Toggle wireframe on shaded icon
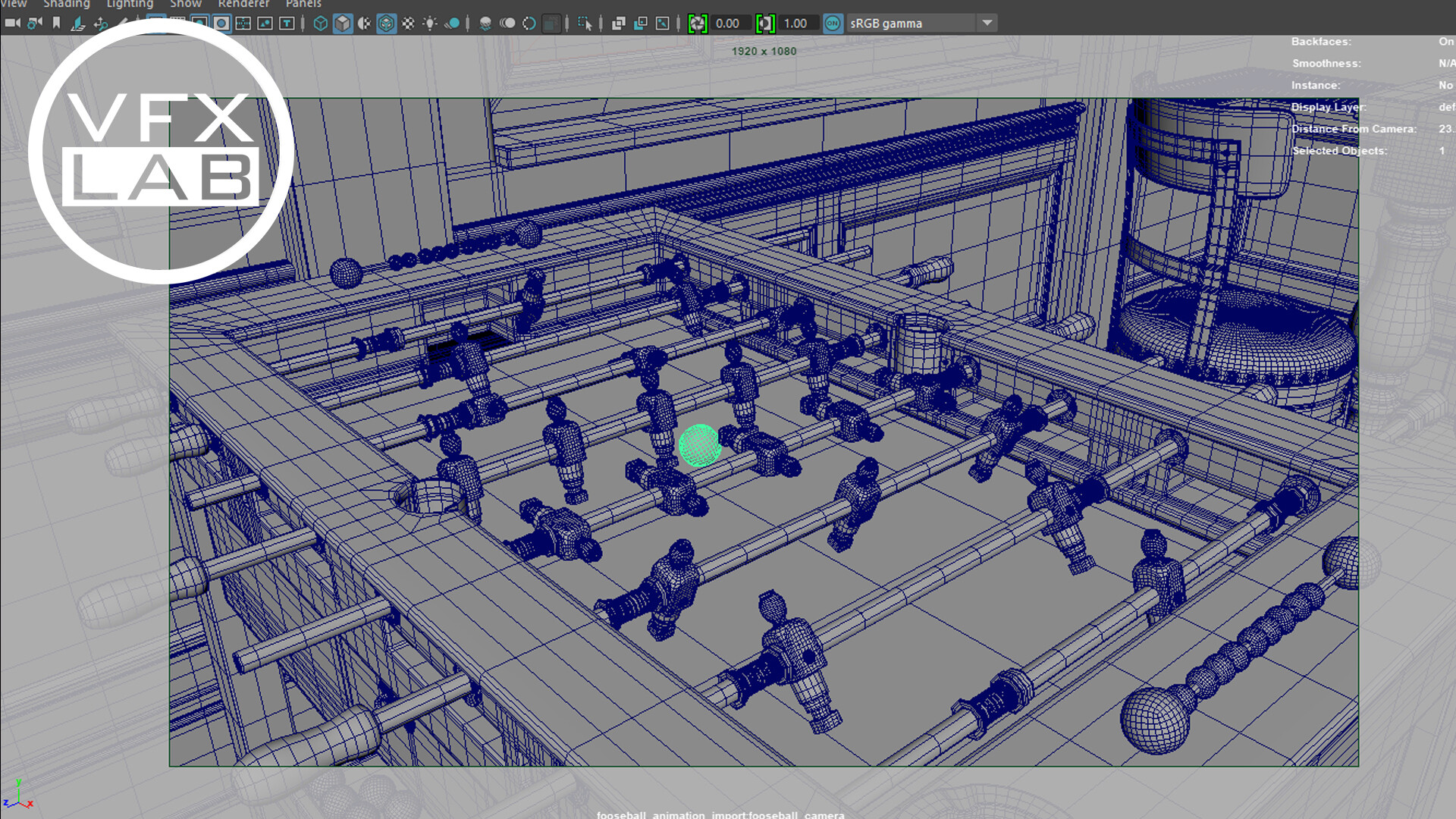This screenshot has height=819, width=1456. [x=386, y=24]
